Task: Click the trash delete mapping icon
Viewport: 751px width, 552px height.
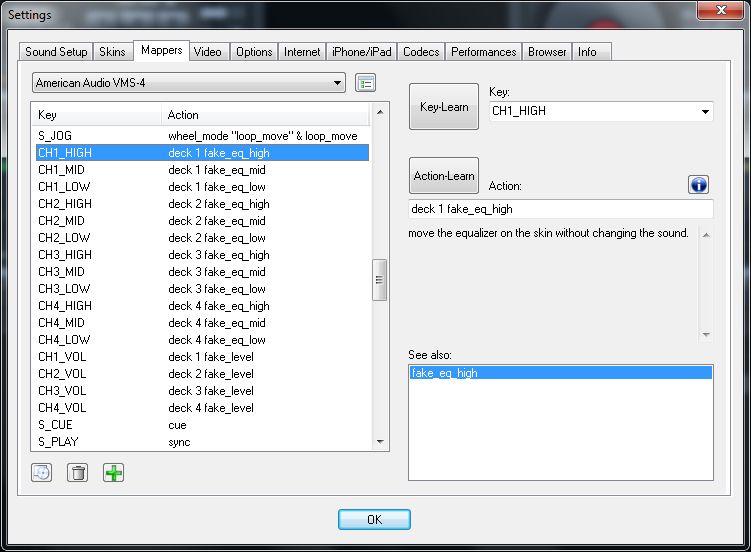Action: tap(77, 473)
